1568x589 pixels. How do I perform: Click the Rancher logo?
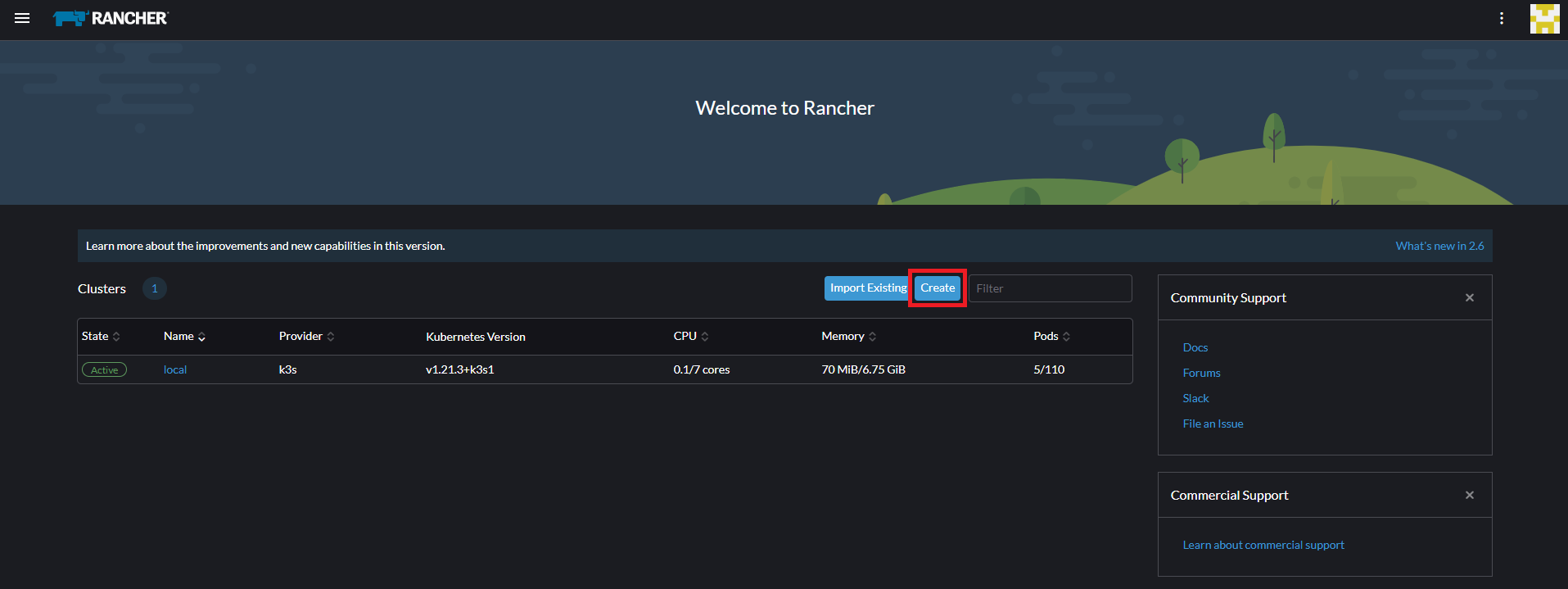(x=111, y=18)
